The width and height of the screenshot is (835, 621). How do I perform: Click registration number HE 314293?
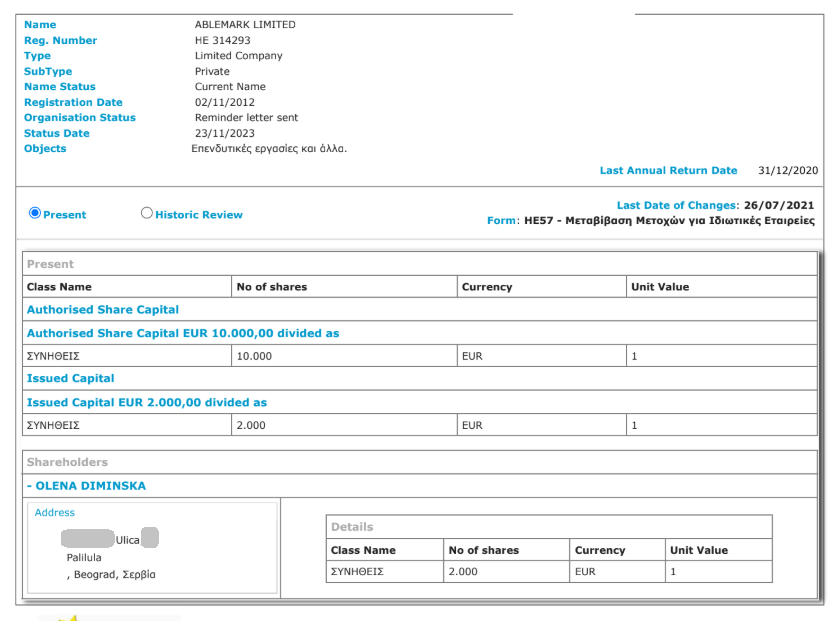pos(222,40)
